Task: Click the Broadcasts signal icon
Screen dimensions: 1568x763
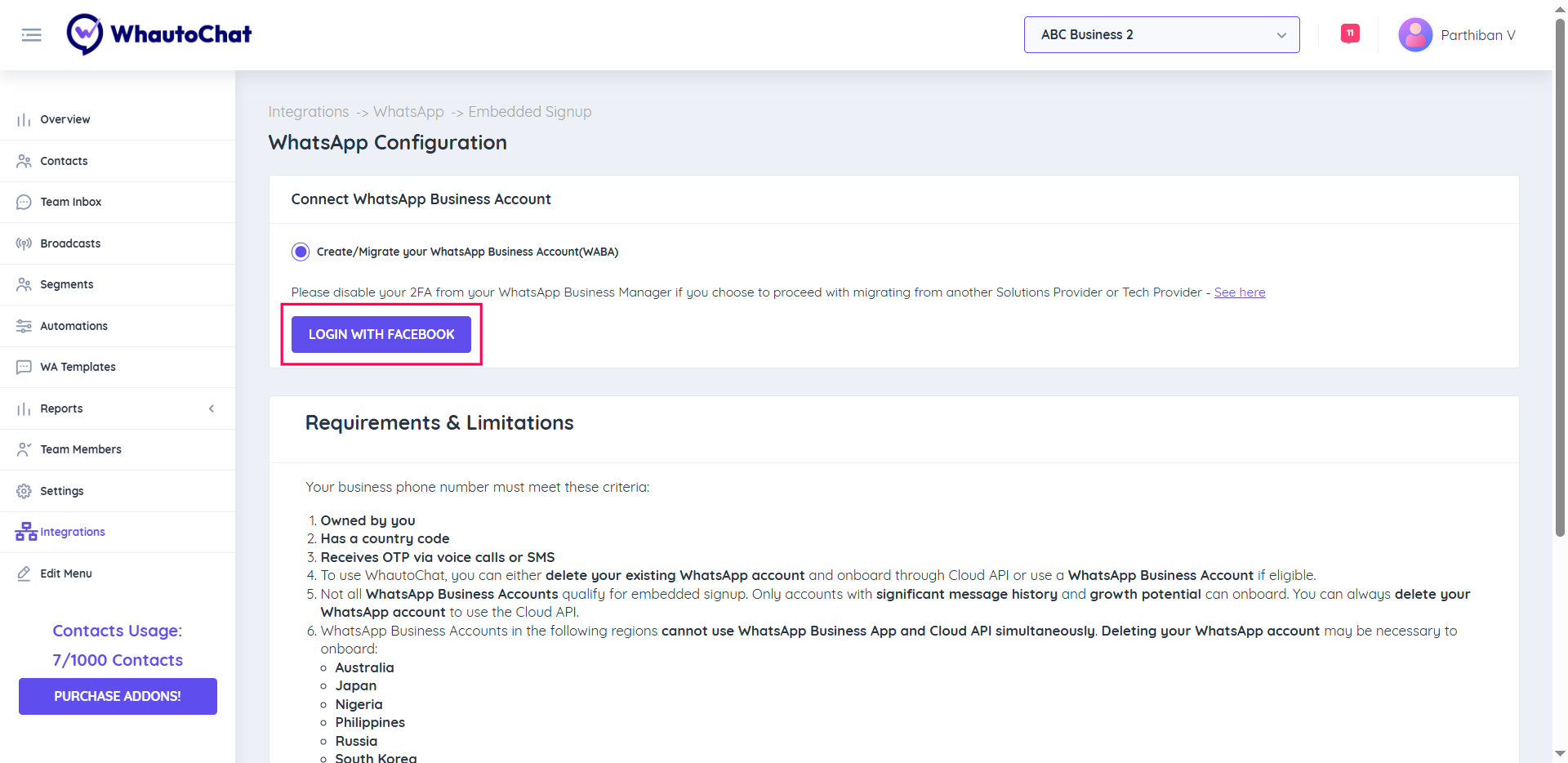Action: (x=24, y=243)
